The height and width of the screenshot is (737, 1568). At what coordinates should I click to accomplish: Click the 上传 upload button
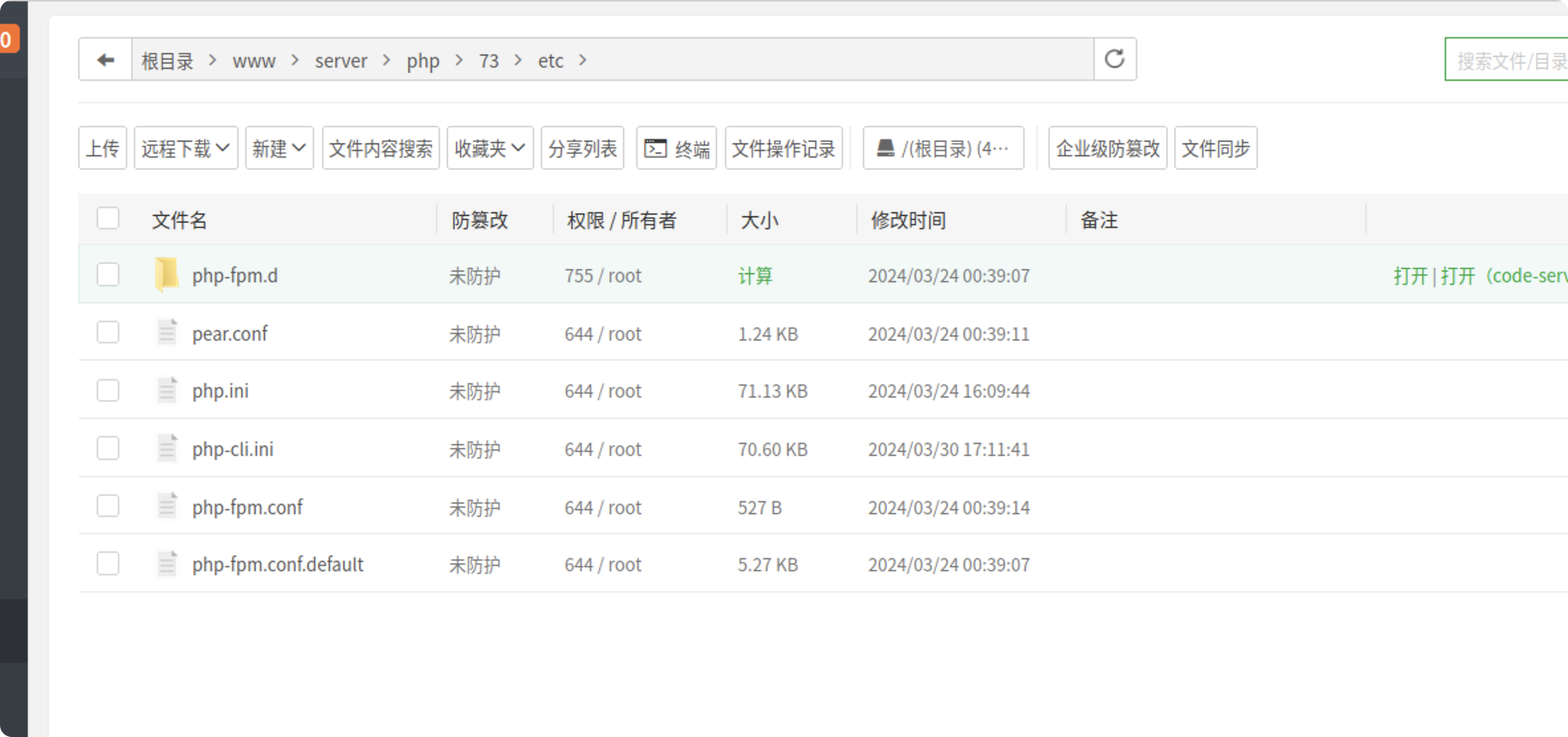point(103,148)
